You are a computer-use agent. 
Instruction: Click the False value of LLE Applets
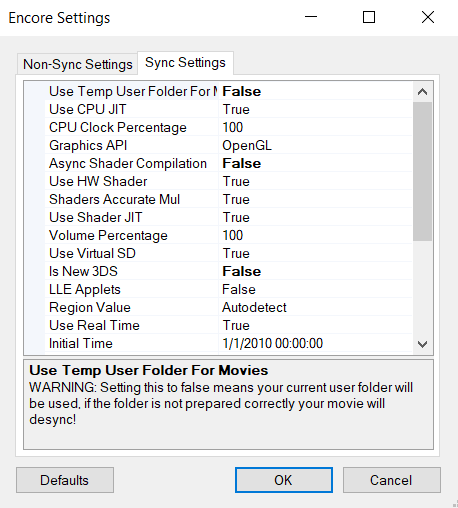(239, 289)
